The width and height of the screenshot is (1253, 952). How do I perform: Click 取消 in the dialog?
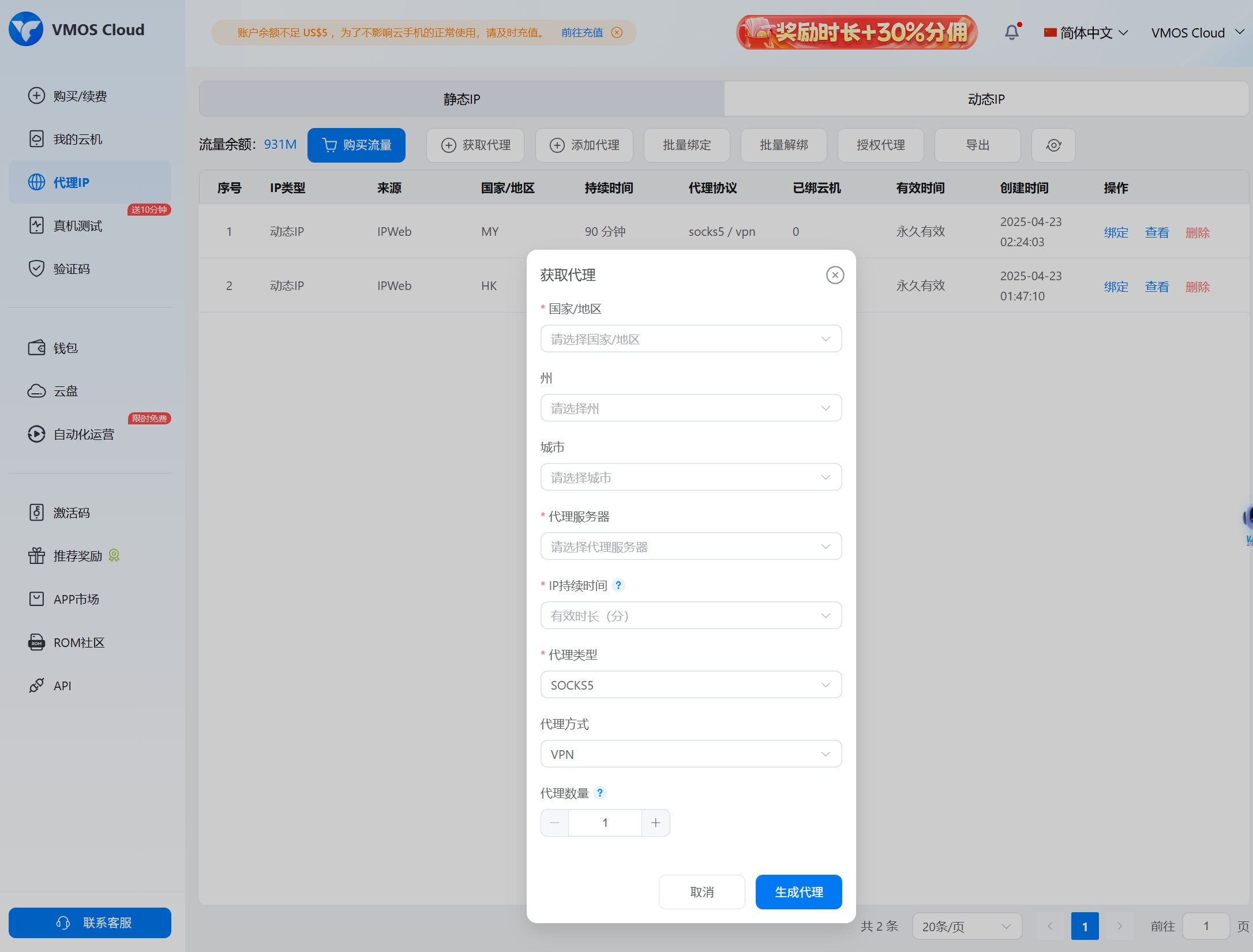pyautogui.click(x=701, y=892)
